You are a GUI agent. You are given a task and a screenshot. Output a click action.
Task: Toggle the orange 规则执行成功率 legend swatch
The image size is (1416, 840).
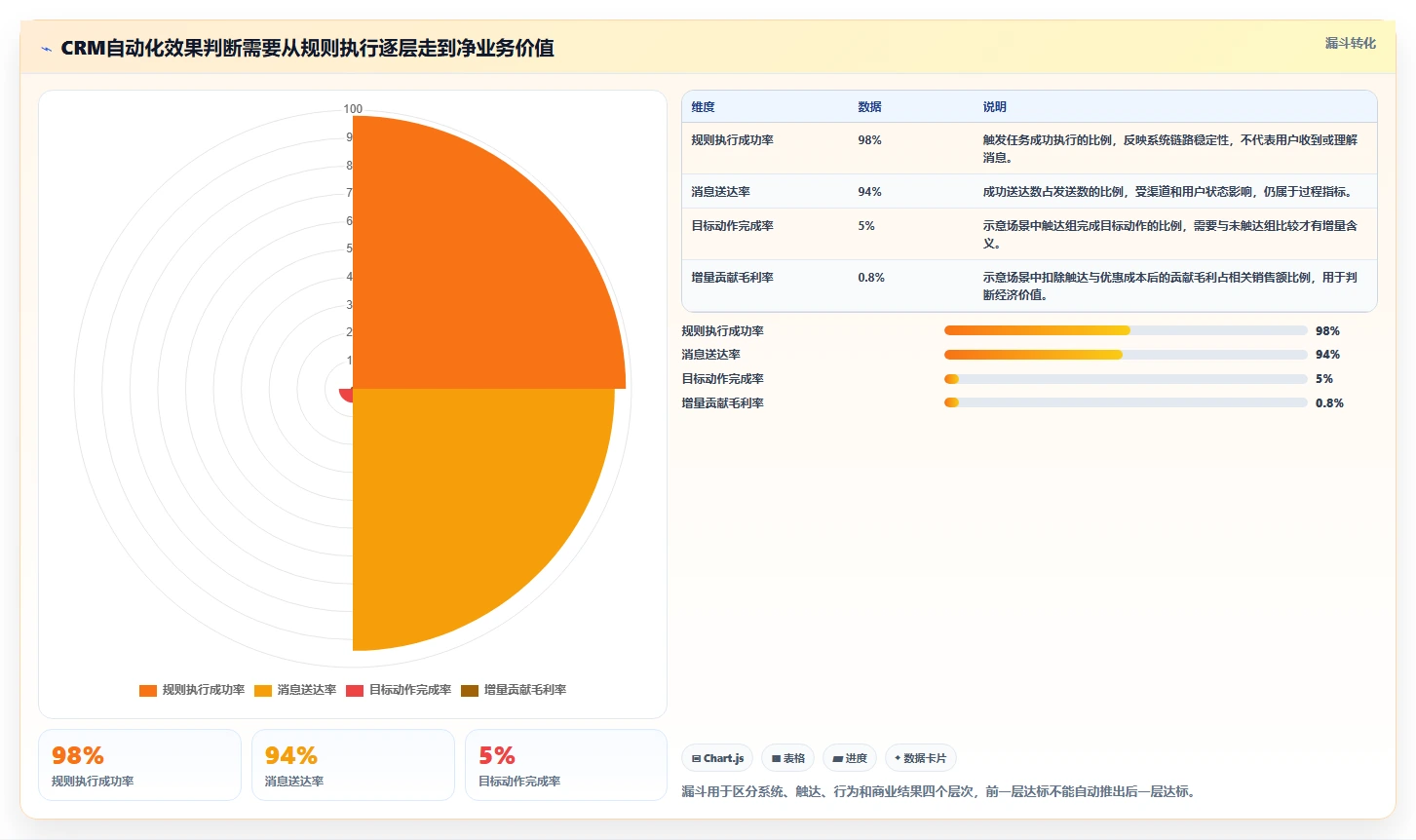pos(148,690)
